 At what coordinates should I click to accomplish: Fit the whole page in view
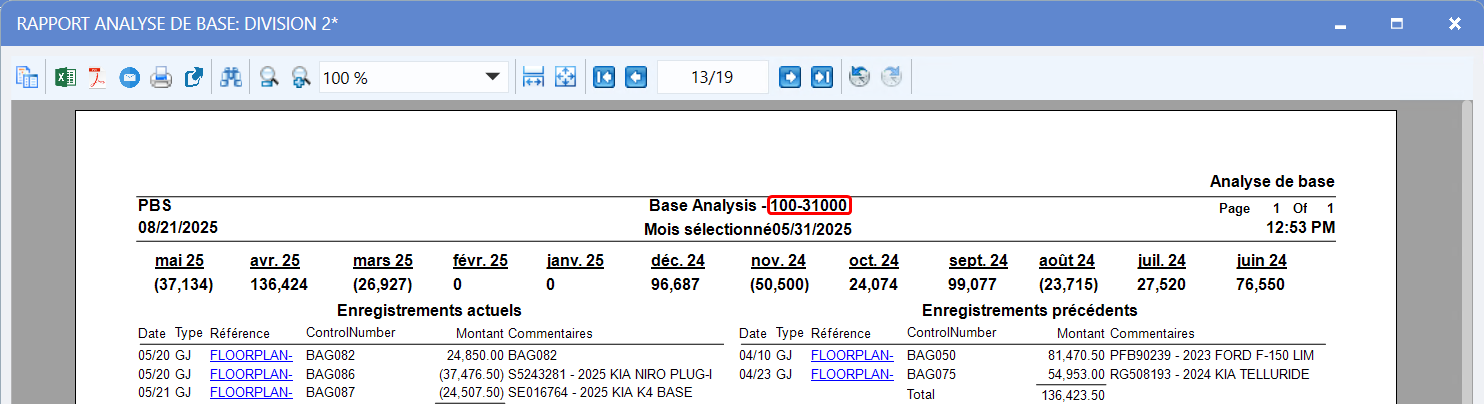[565, 77]
